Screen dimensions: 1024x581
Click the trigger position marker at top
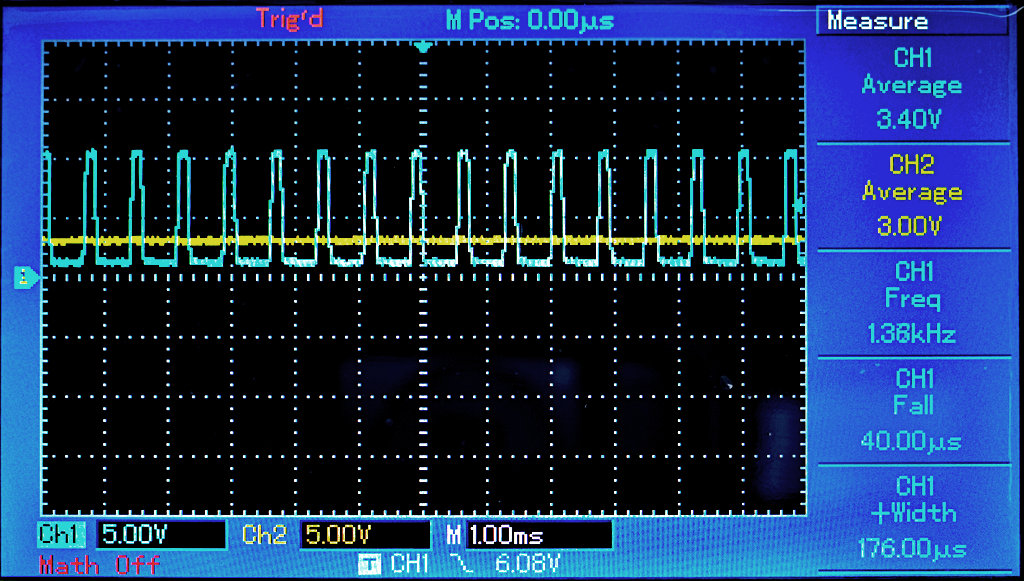(424, 47)
